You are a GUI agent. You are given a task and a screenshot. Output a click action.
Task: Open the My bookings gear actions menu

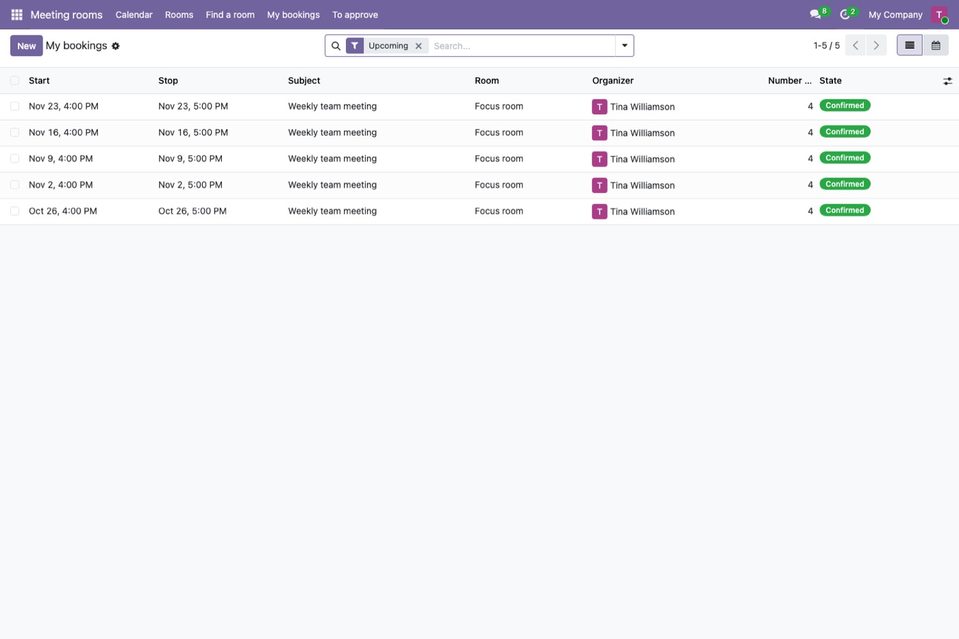(x=116, y=46)
